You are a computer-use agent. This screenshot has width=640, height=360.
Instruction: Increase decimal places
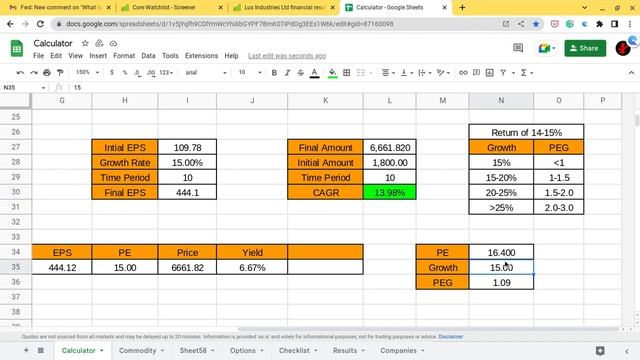click(151, 73)
